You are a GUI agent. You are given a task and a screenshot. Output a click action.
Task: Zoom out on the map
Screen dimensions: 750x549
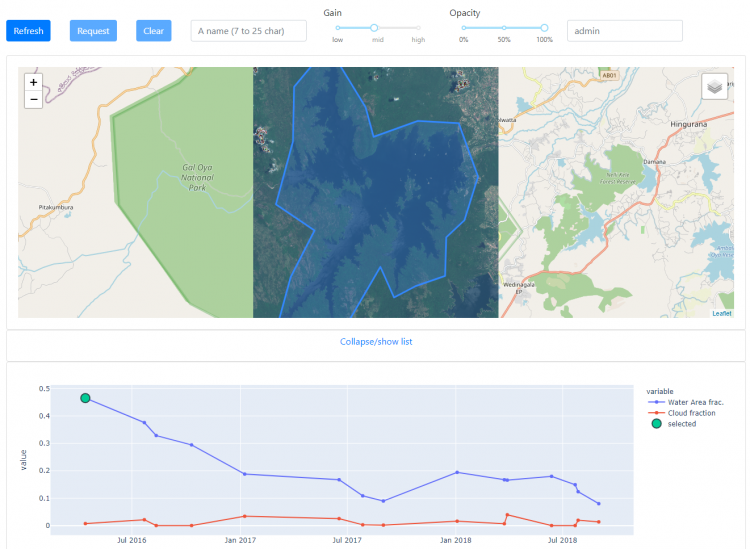pyautogui.click(x=33, y=99)
